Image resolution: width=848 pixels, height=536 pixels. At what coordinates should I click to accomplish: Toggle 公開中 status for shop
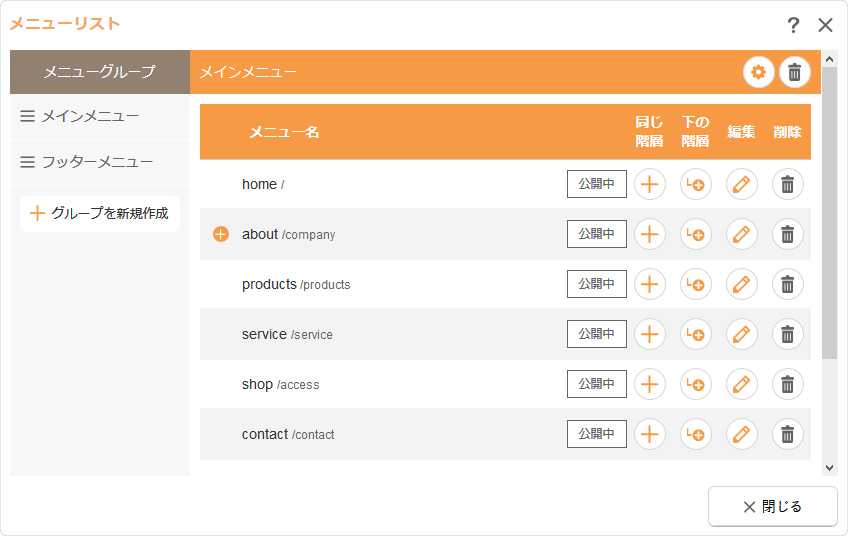point(596,384)
